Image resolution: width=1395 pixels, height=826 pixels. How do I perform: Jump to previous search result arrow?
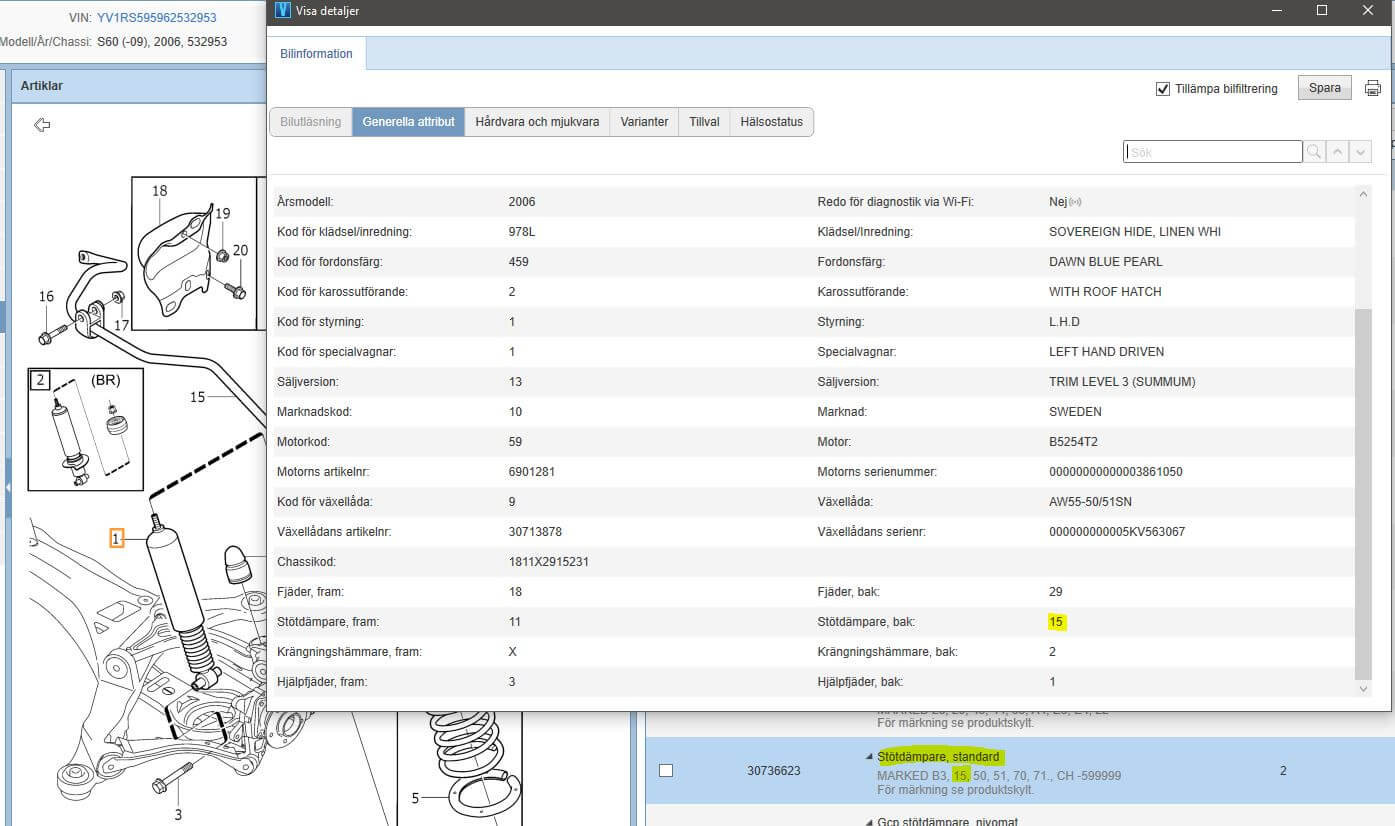(1337, 152)
